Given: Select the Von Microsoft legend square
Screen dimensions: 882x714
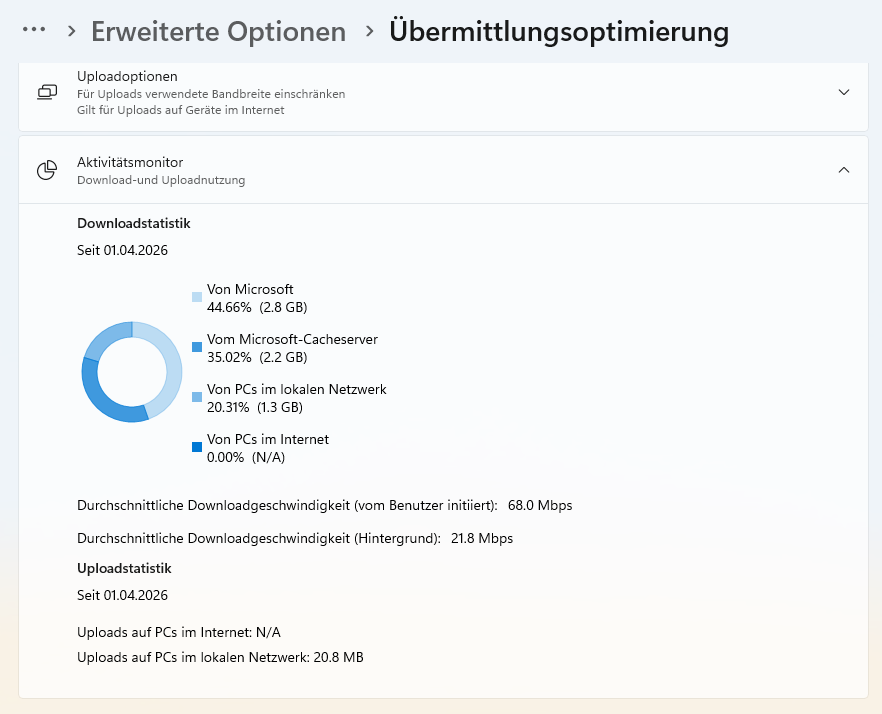Looking at the screenshot, I should click(x=196, y=297).
